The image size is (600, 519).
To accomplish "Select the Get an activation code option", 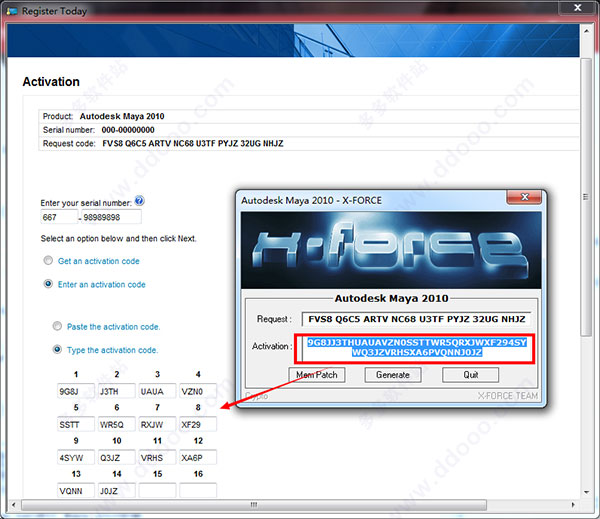I will pos(48,261).
